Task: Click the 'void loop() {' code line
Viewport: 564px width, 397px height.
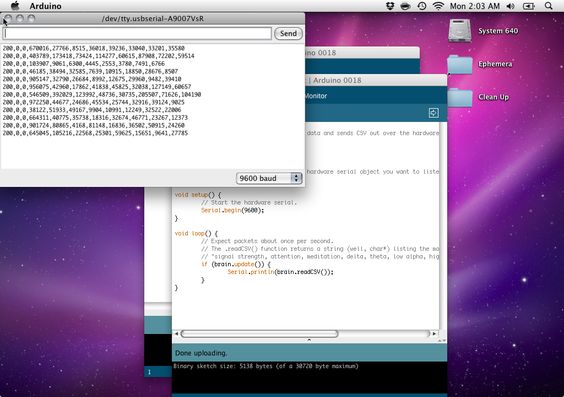Action: tap(196, 233)
